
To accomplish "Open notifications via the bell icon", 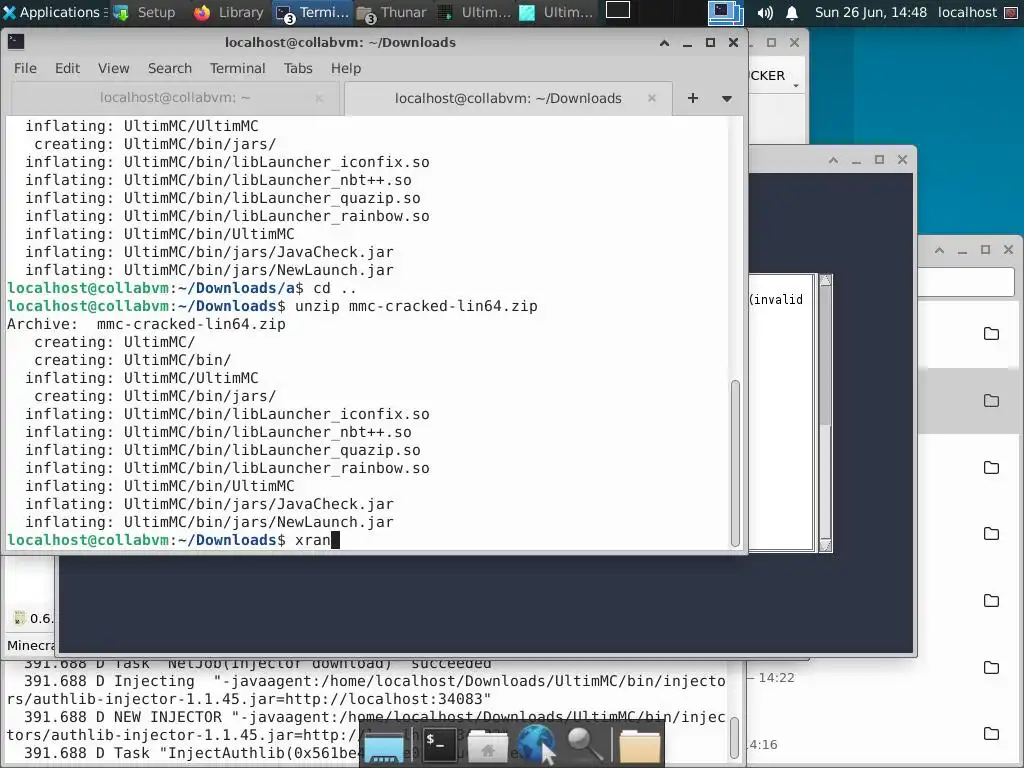I will [x=792, y=12].
